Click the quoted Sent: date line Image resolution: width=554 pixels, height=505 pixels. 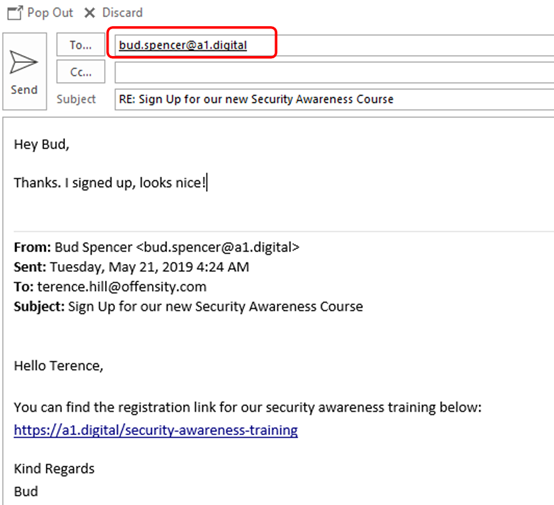tap(131, 267)
